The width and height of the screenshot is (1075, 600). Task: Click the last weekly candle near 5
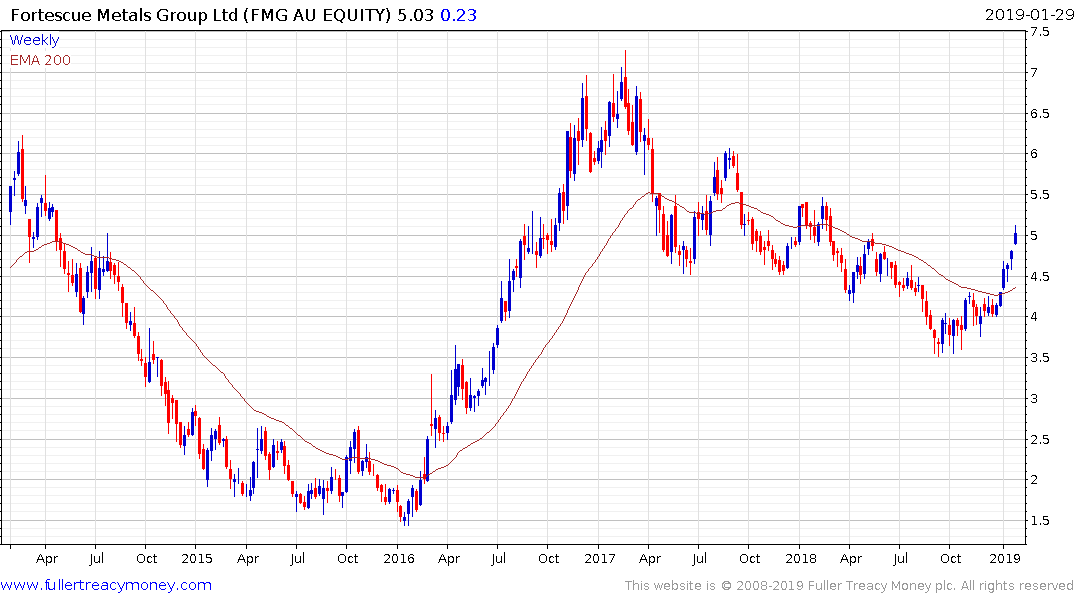(1015, 235)
